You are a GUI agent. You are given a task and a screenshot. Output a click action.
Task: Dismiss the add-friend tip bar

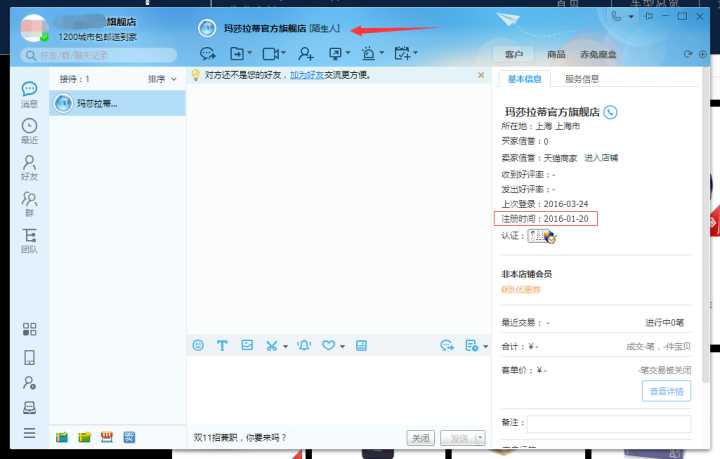(x=482, y=75)
